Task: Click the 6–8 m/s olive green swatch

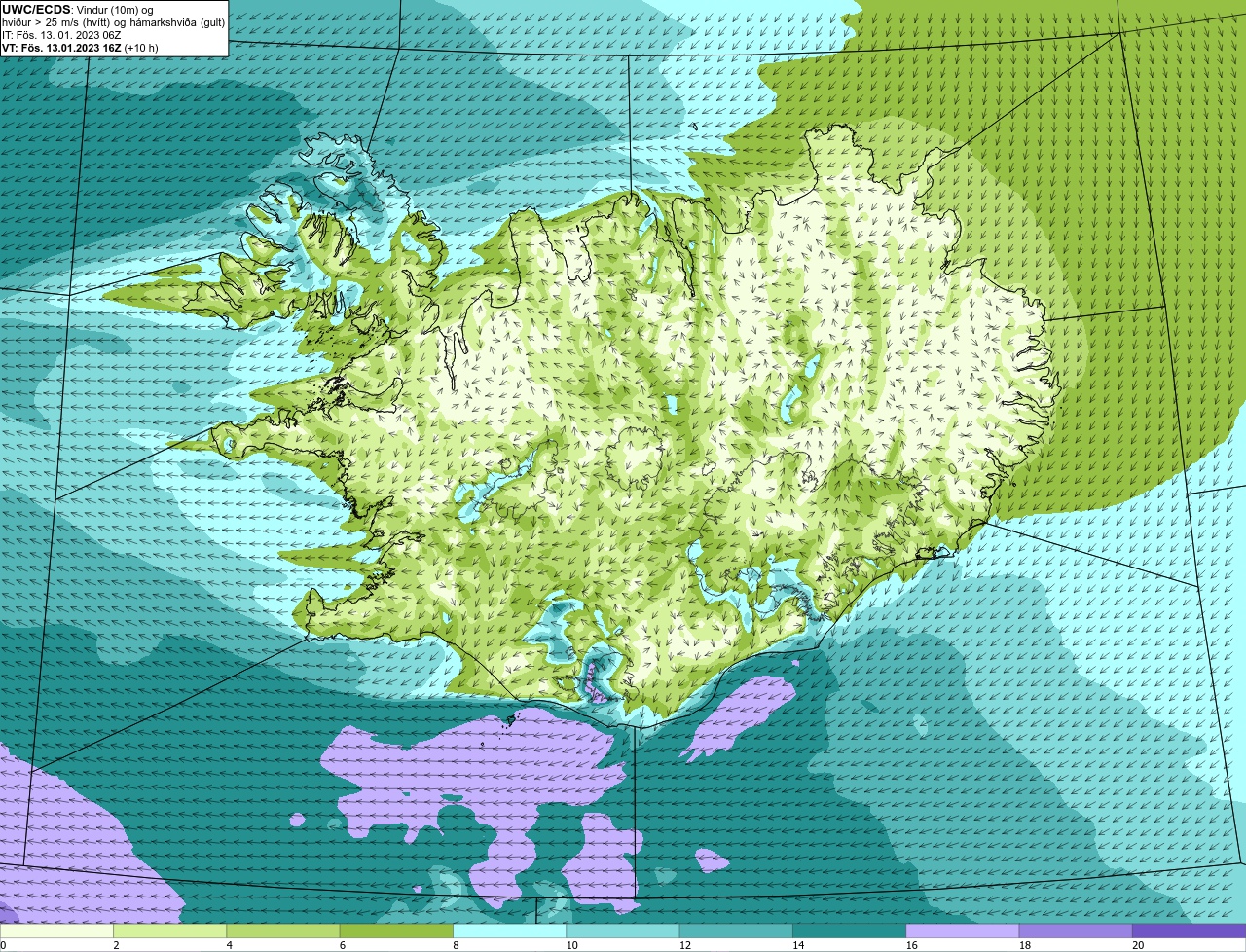Action: 396,931
